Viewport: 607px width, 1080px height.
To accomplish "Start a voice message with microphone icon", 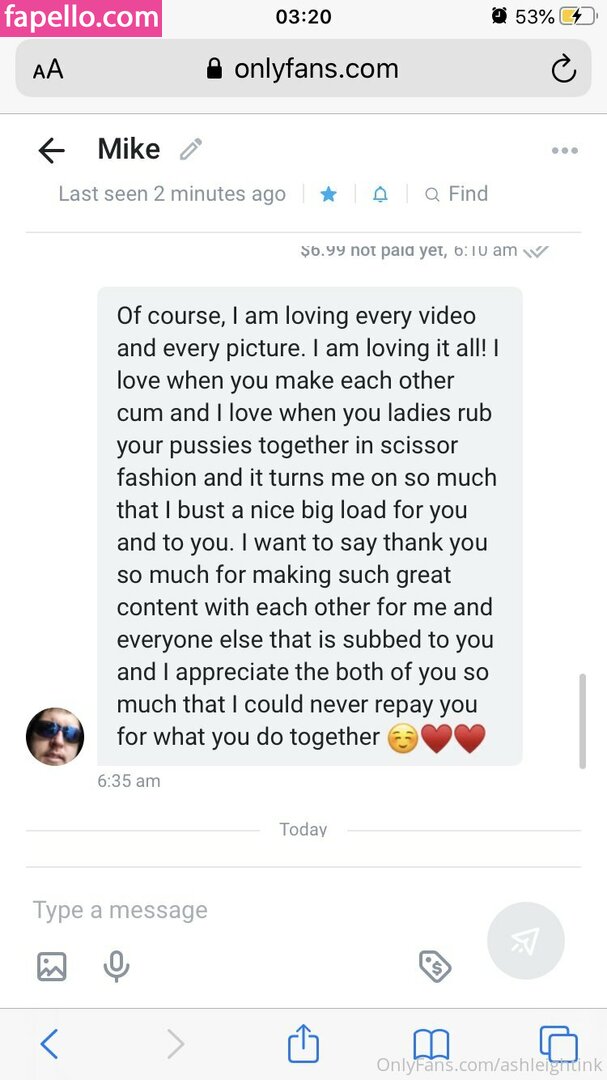I will click(116, 966).
